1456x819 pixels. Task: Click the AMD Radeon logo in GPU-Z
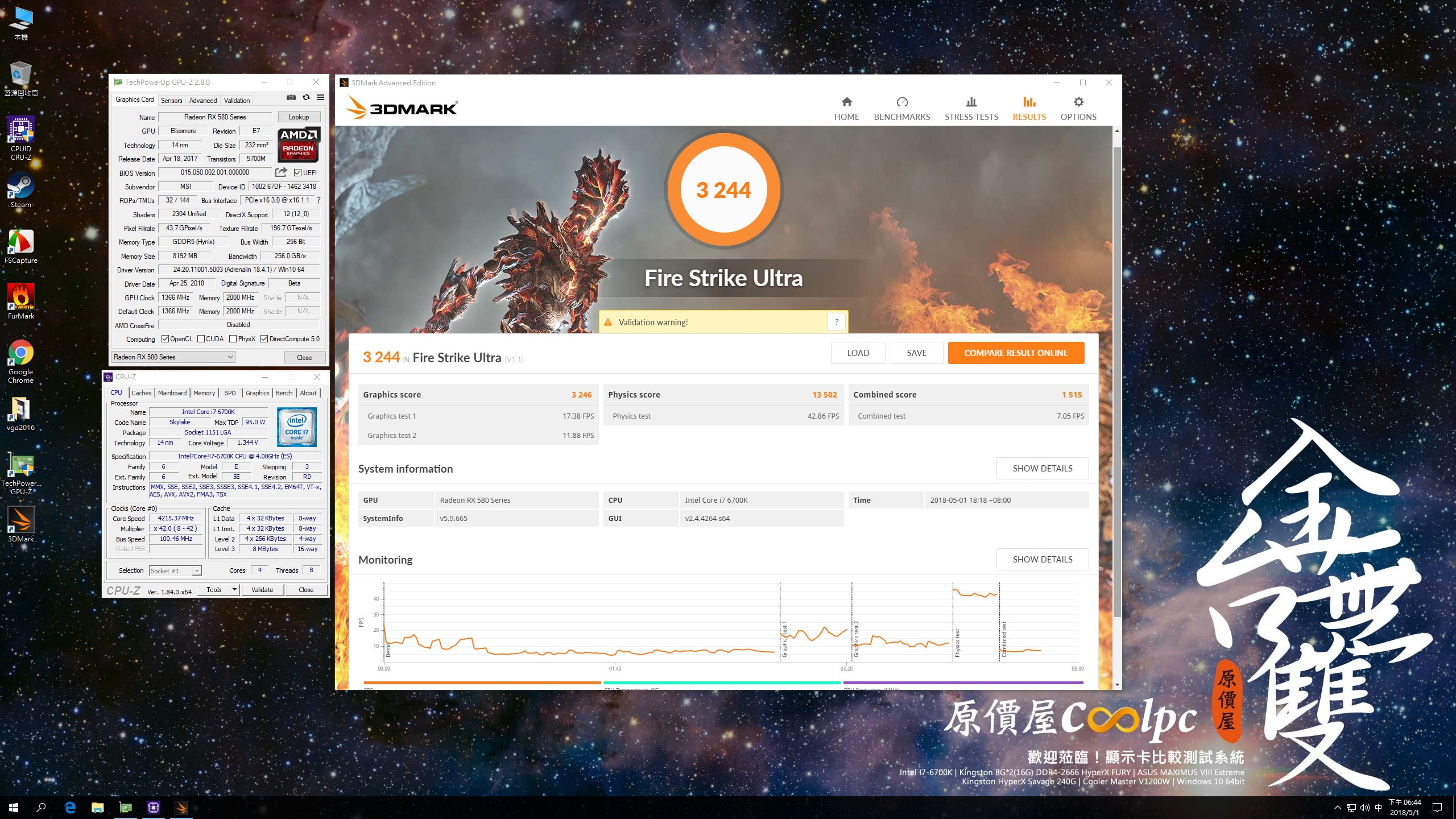pyautogui.click(x=299, y=144)
